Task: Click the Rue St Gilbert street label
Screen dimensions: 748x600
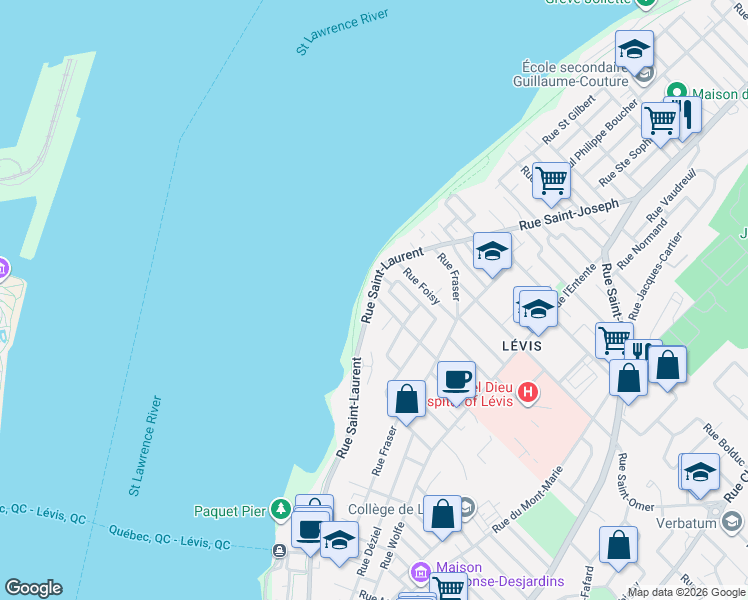Action: pos(569,119)
